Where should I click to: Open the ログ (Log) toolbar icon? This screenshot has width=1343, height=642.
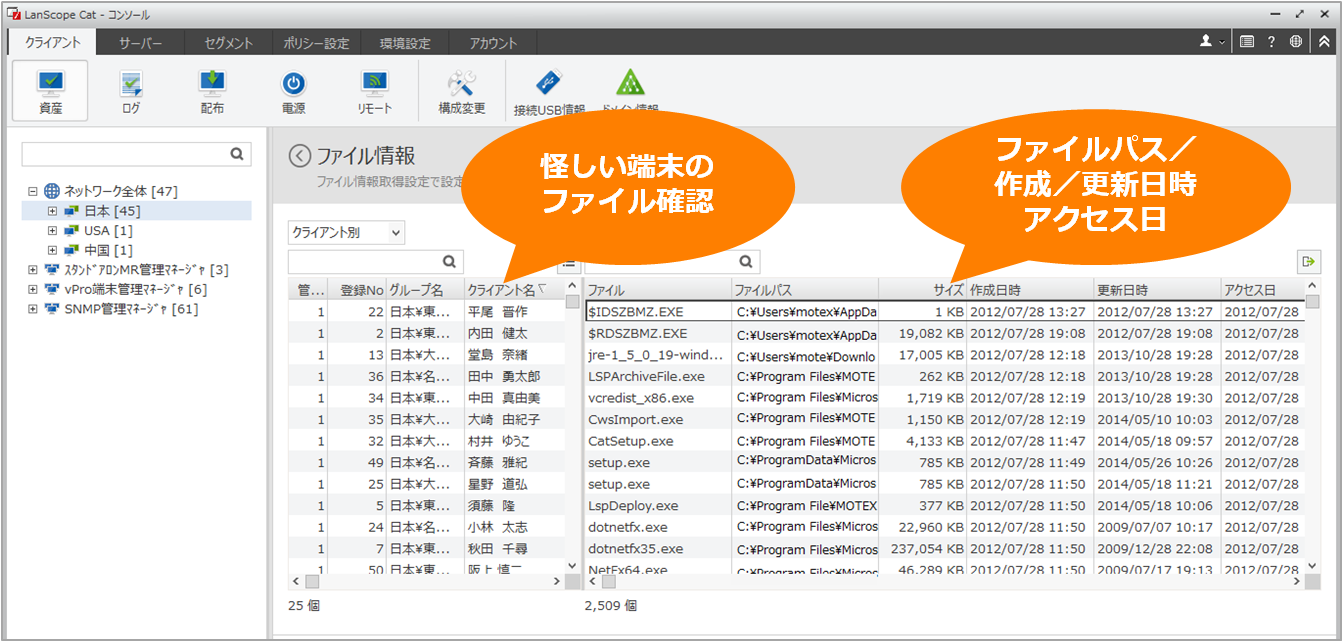pos(131,91)
